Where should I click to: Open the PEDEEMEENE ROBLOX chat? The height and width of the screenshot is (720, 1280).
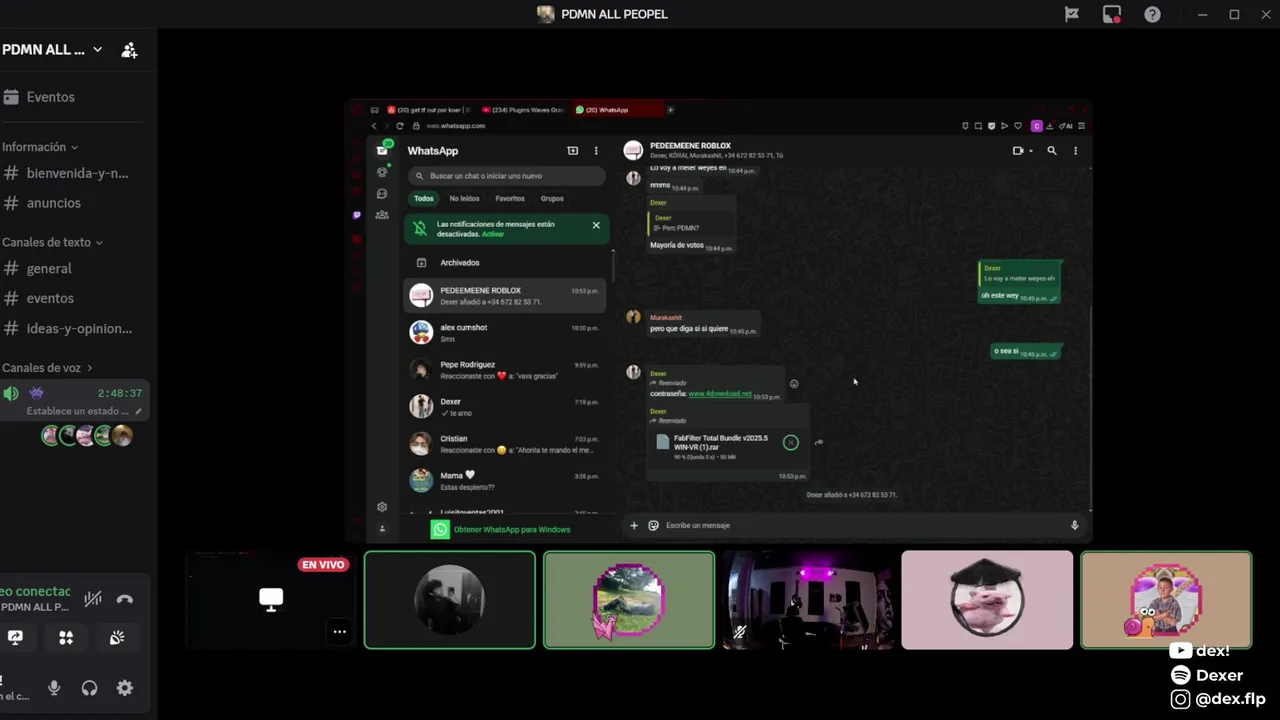click(x=506, y=295)
